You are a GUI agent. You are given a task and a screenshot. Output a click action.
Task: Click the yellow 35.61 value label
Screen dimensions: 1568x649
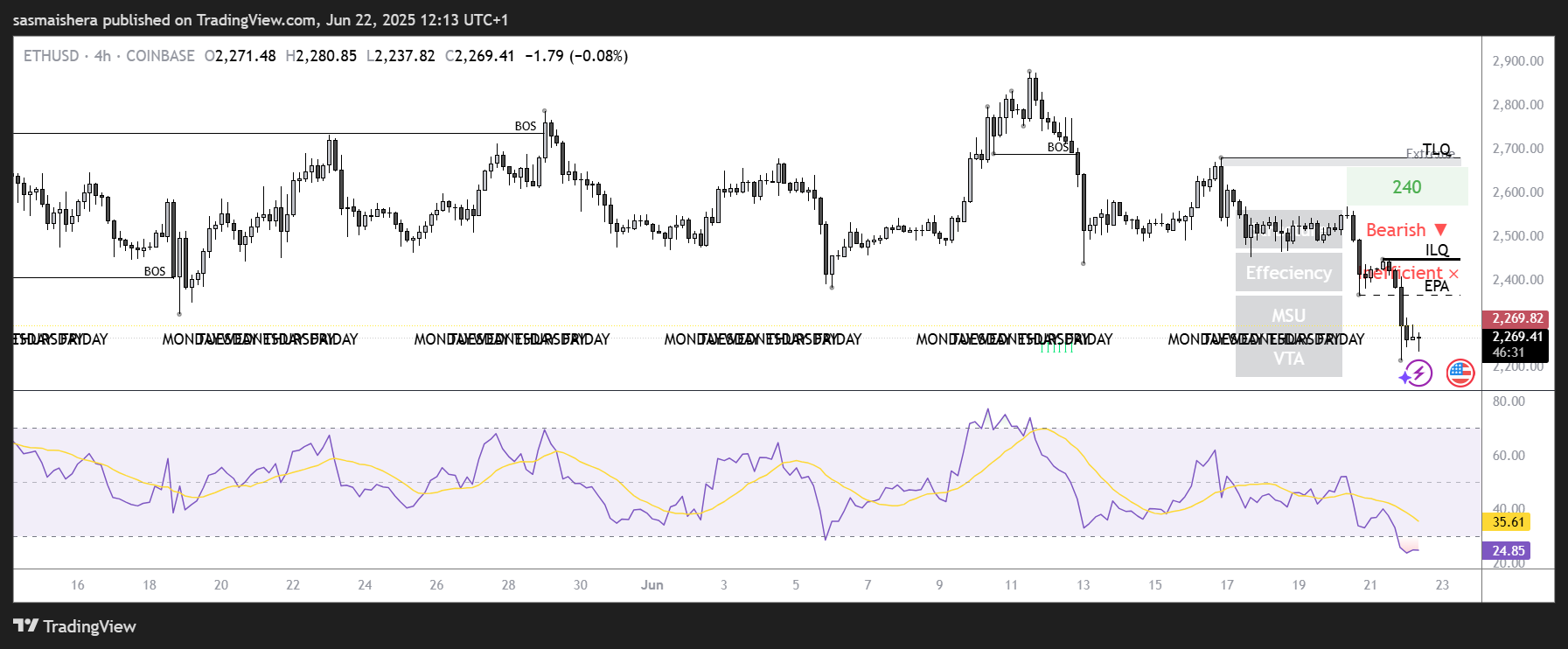1508,522
